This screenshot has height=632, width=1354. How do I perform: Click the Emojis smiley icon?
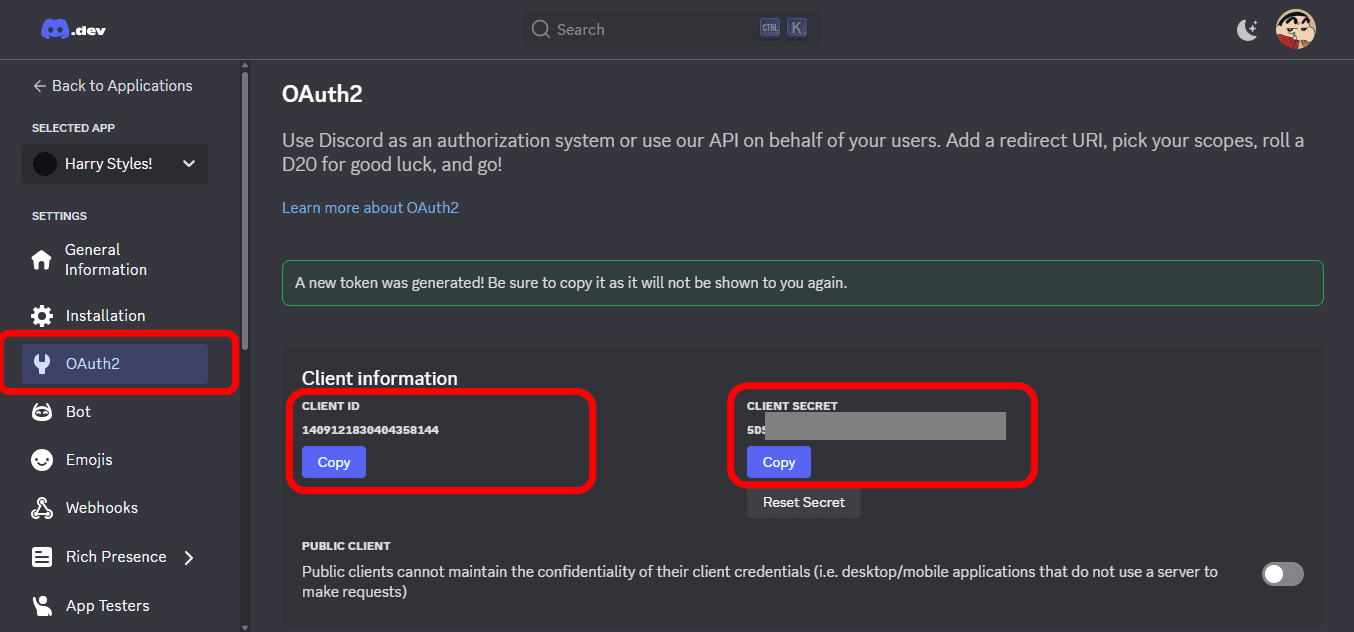pyautogui.click(x=42, y=460)
